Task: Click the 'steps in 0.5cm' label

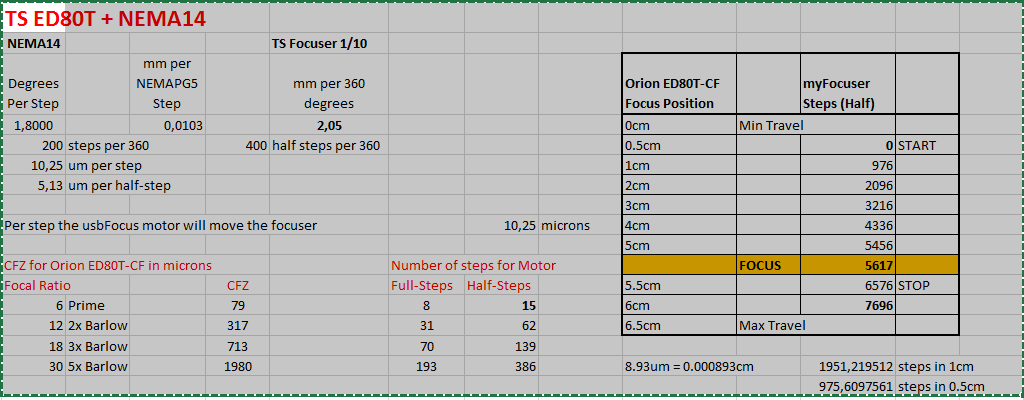Action: pyautogui.click(x=942, y=386)
